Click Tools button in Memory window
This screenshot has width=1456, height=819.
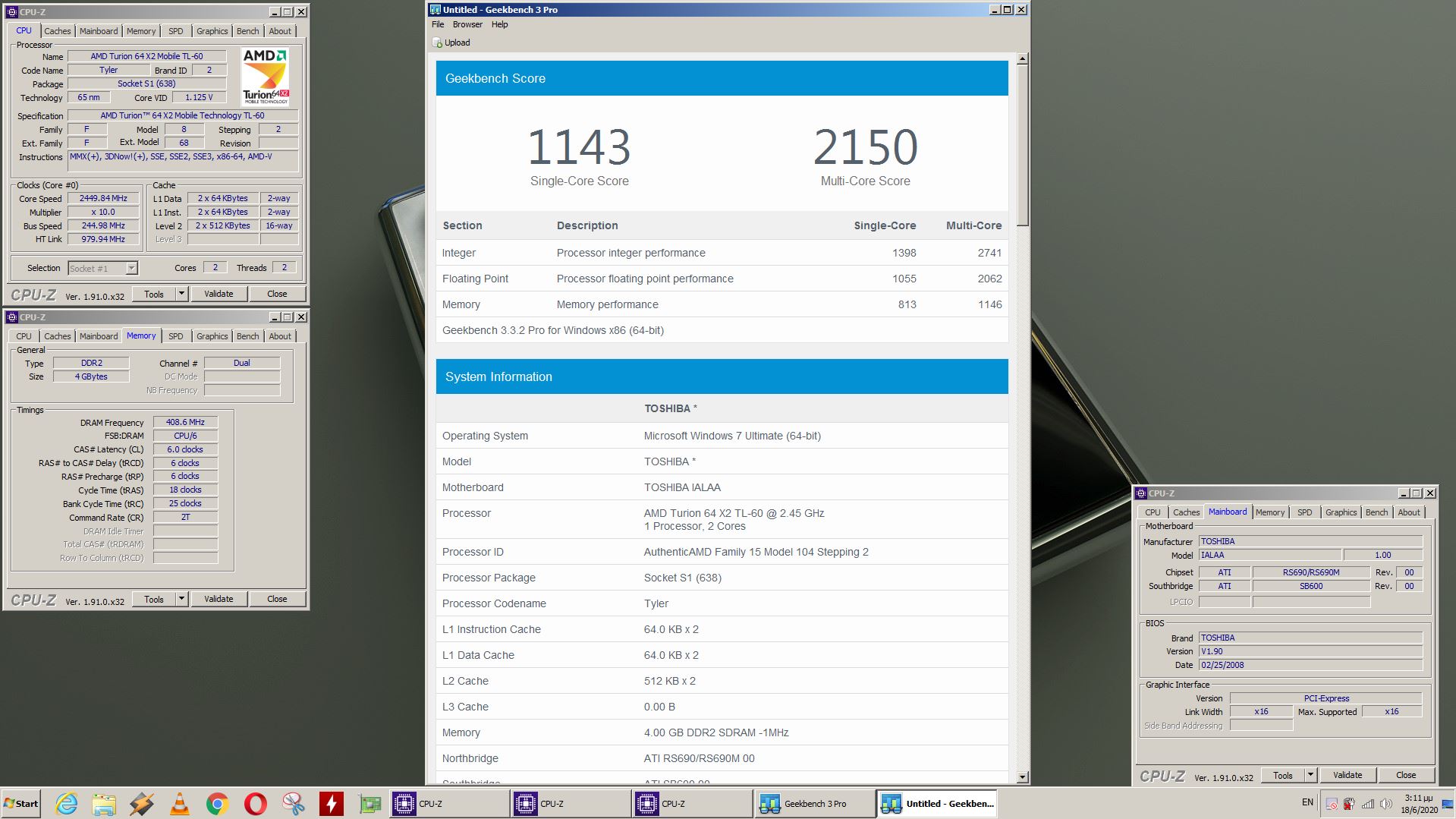154,599
